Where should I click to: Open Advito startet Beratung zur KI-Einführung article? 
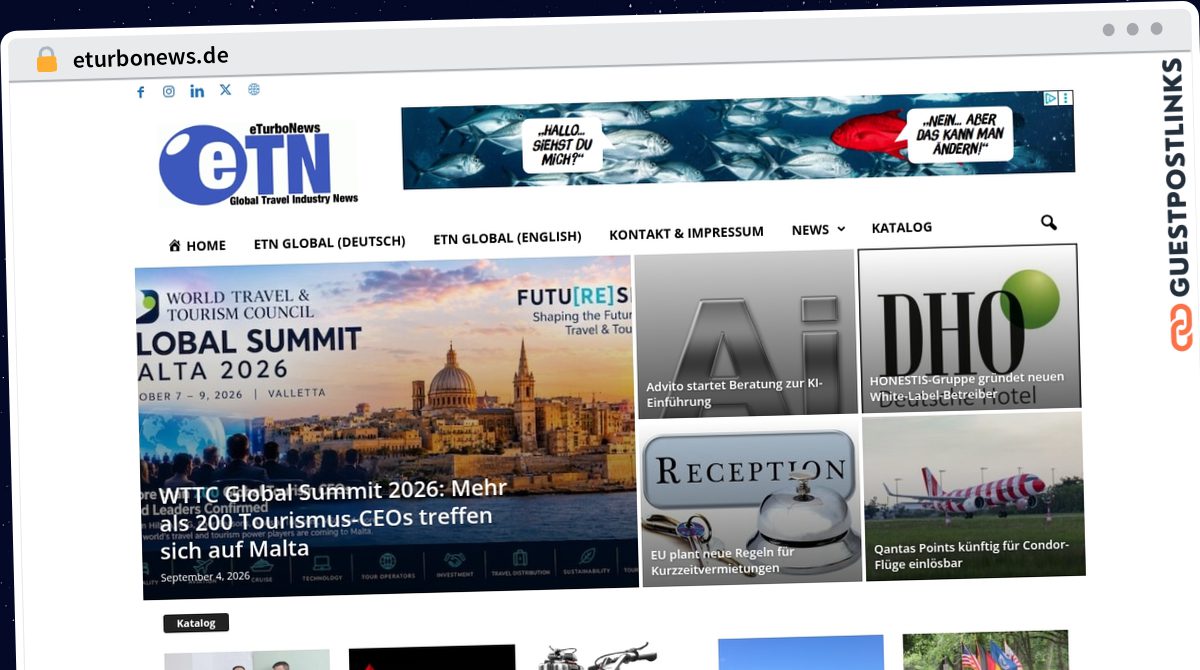pos(735,393)
